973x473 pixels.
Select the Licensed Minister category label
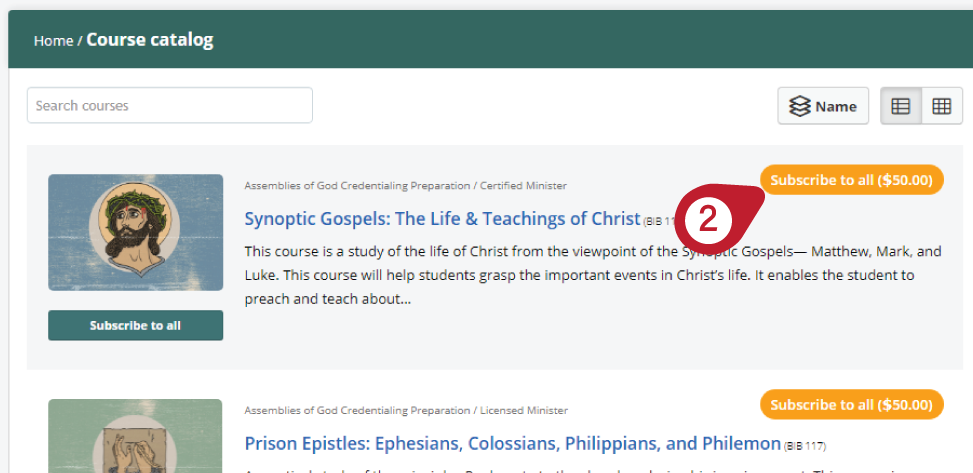524,410
